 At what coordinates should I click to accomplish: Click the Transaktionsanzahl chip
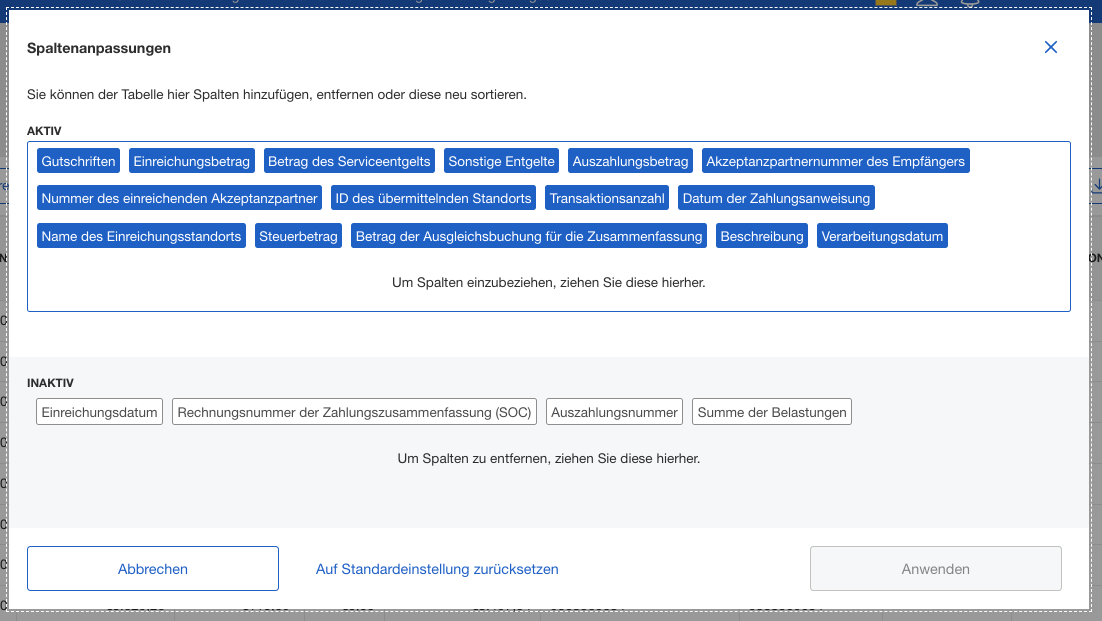(606, 197)
